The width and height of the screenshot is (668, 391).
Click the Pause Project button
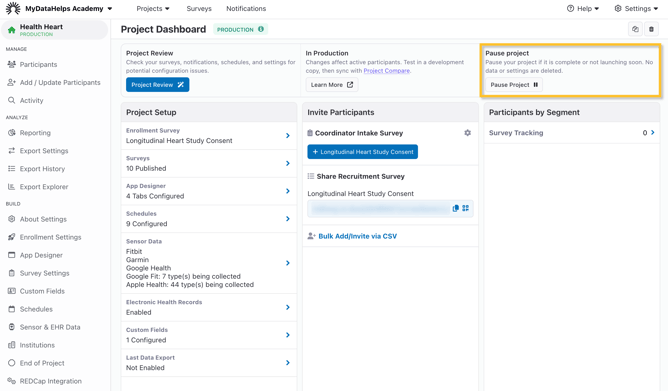pyautogui.click(x=514, y=85)
